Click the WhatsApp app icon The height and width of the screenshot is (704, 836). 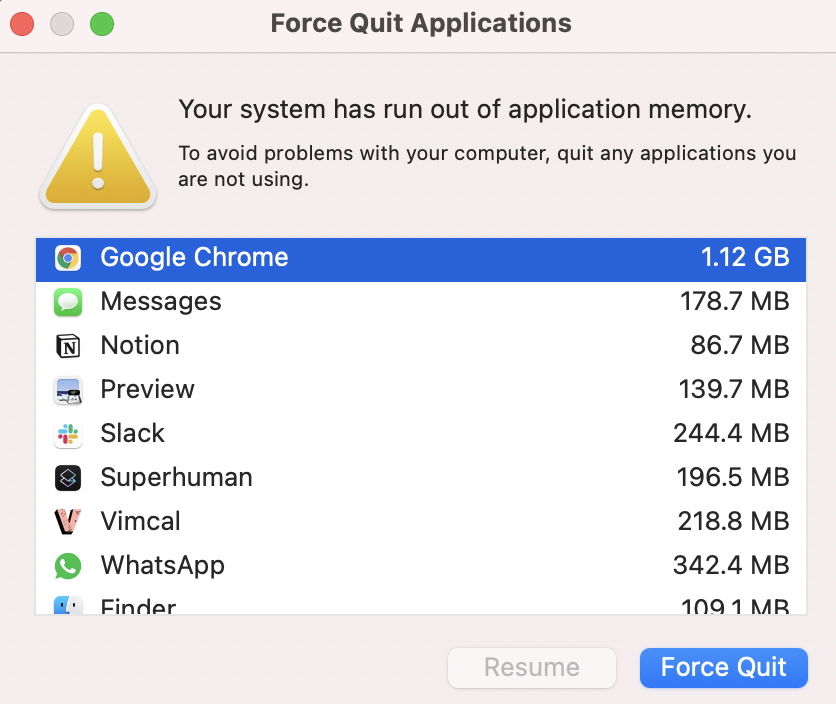click(x=68, y=566)
